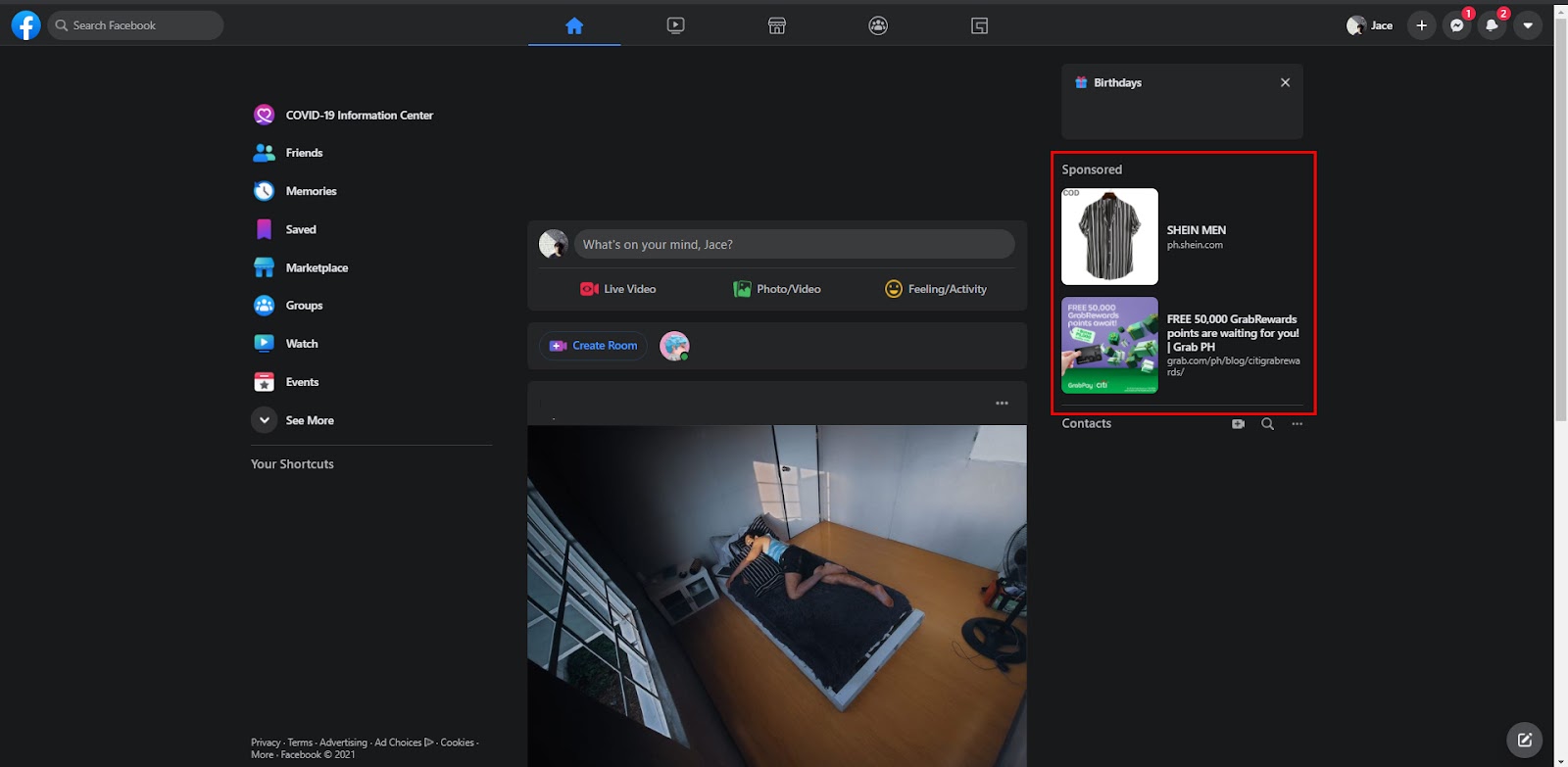Click the Terms footer link
Viewport: 1568px width, 767px height.
point(300,743)
